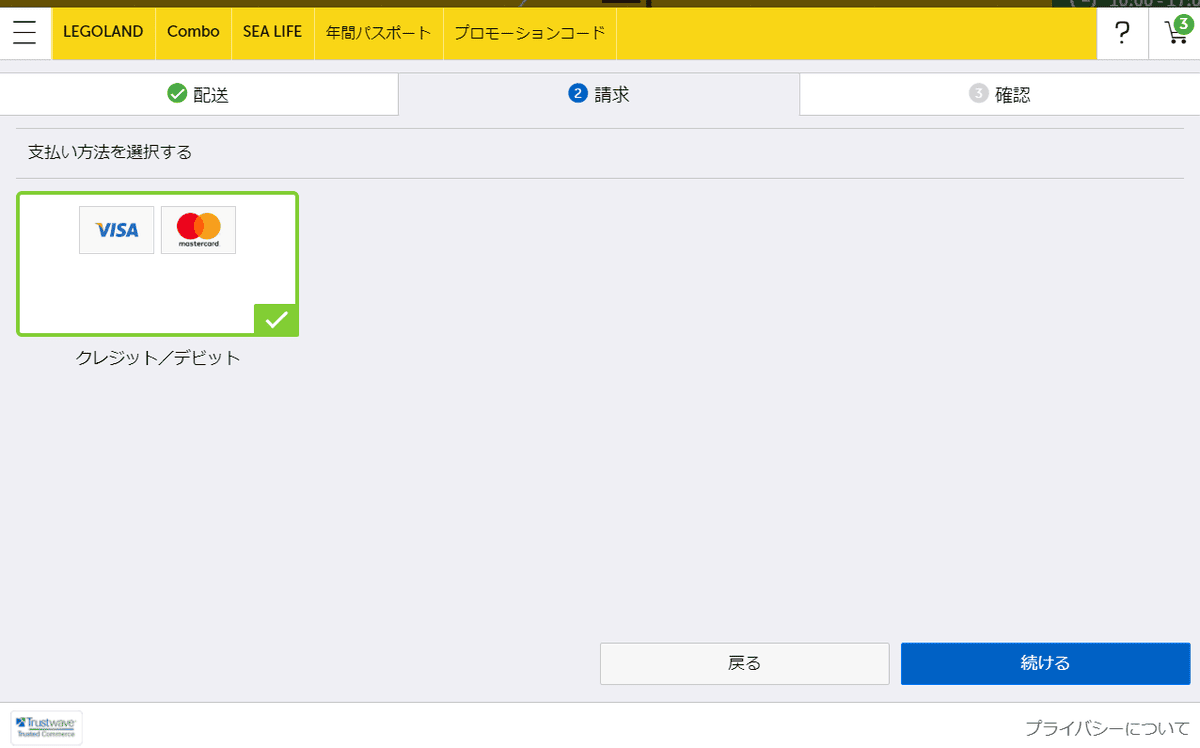
Task: Switch to the 確認 step tab
Action: tap(999, 93)
